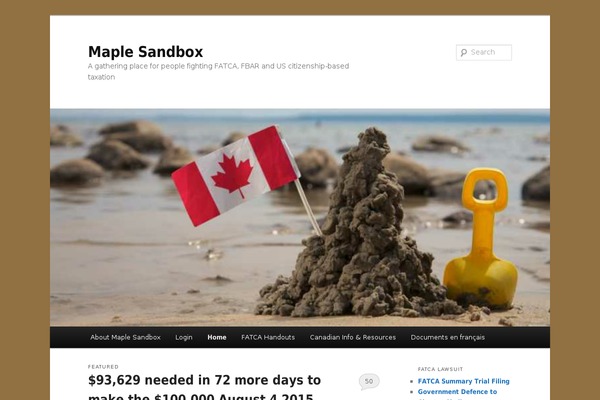
Task: Click the bullet beside FATCA Summary Trial Filing
Action: coord(412,382)
